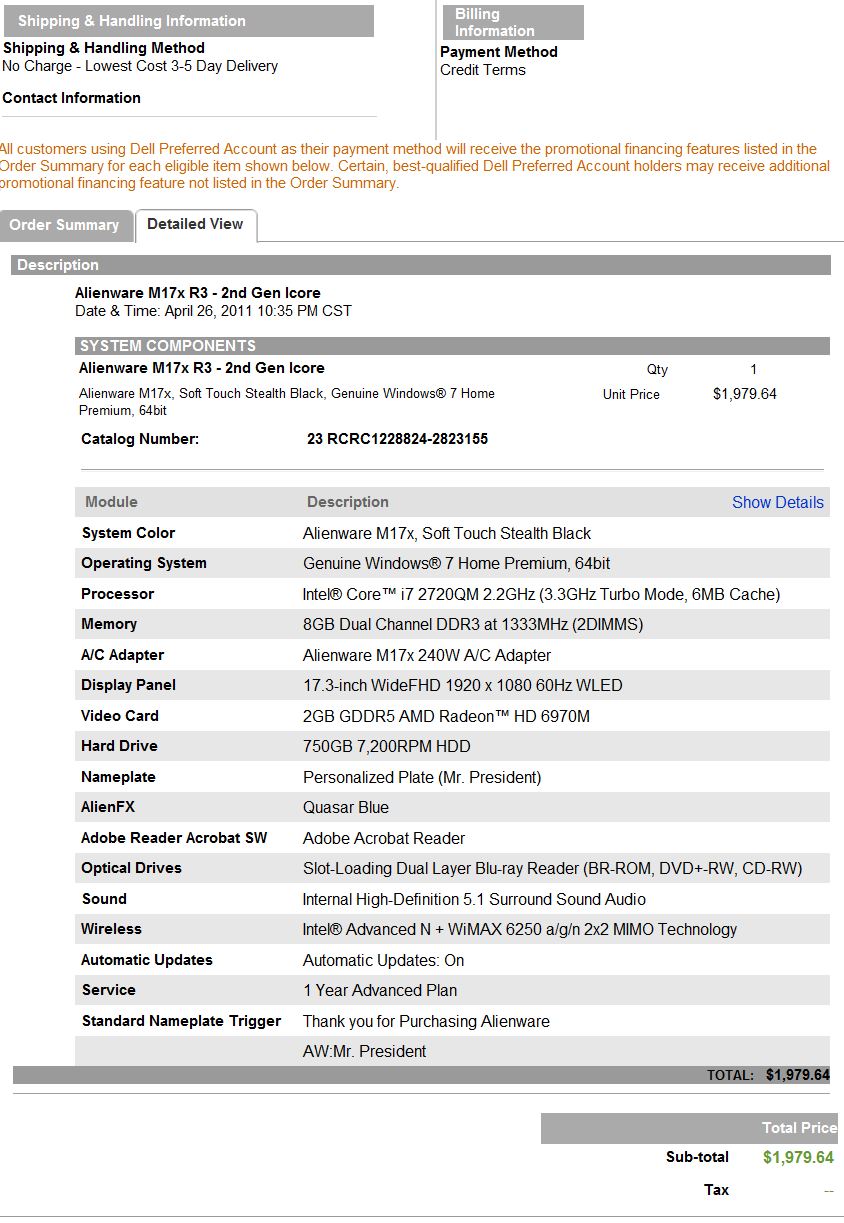Select "17.3-inch WideFHD 1920 x 1080 60Hz WLED"
Screen dimensions: 844x1223
tap(463, 686)
